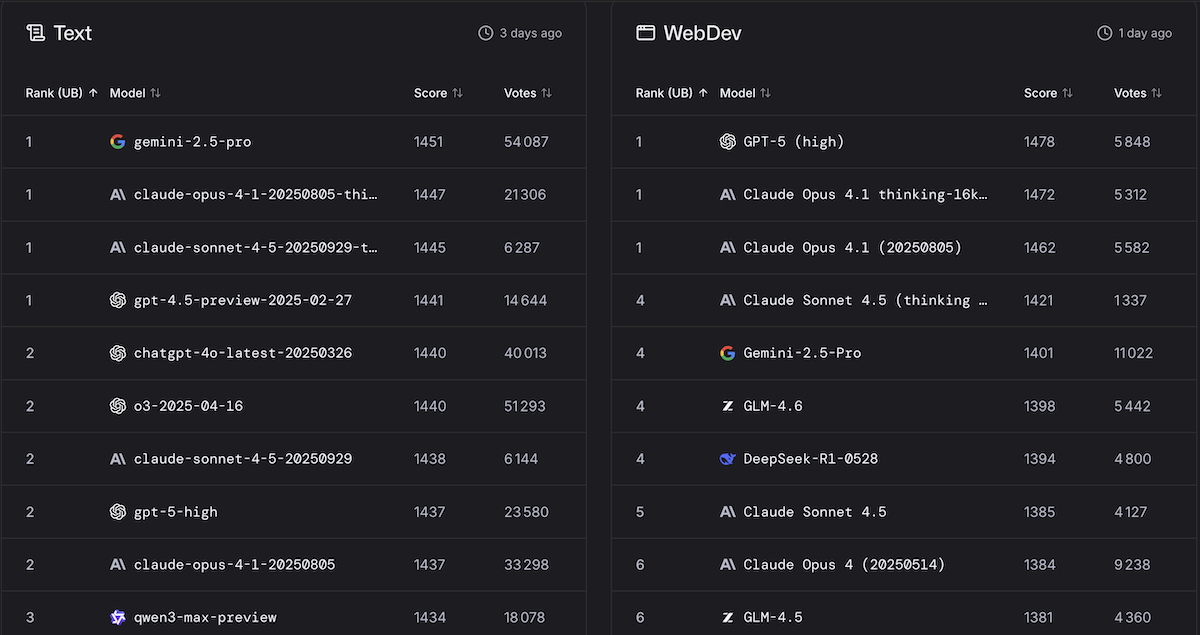The height and width of the screenshot is (635, 1200).
Task: Open the Text leaderboard heading
Action: [72, 33]
